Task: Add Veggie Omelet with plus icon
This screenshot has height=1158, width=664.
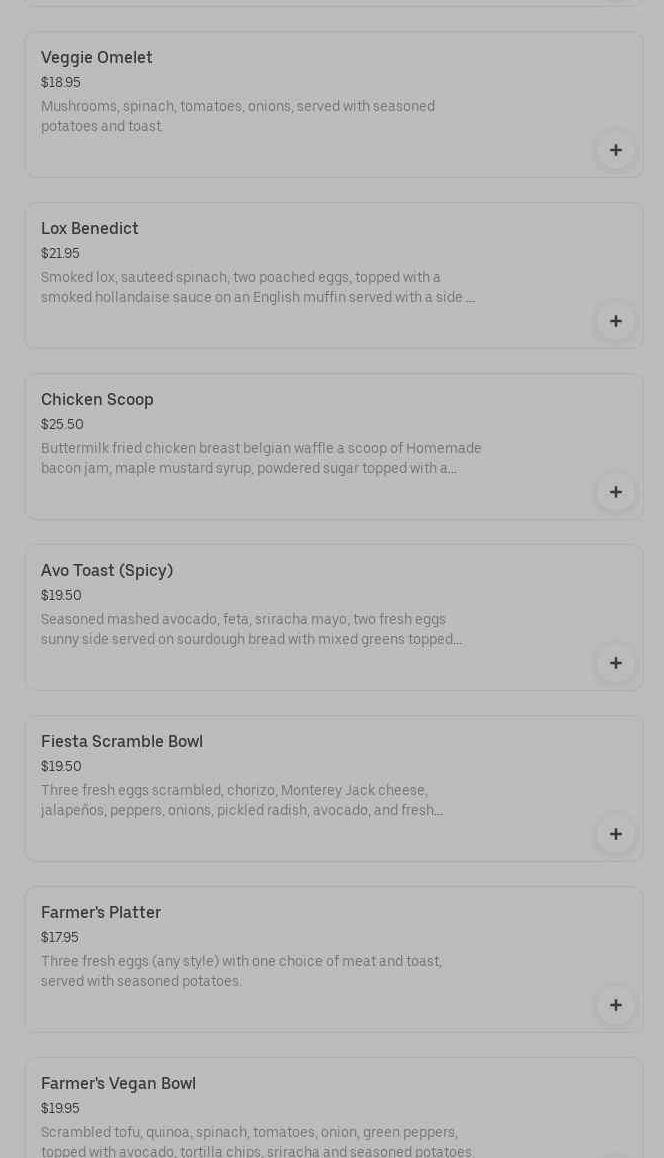Action: 616,150
